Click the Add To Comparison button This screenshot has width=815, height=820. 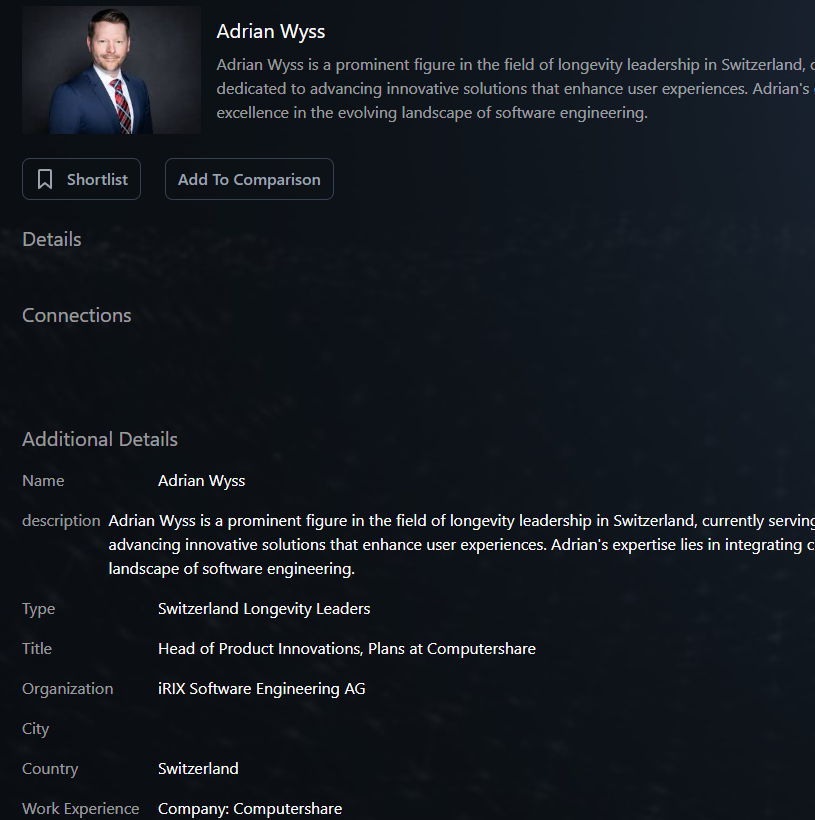tap(249, 180)
